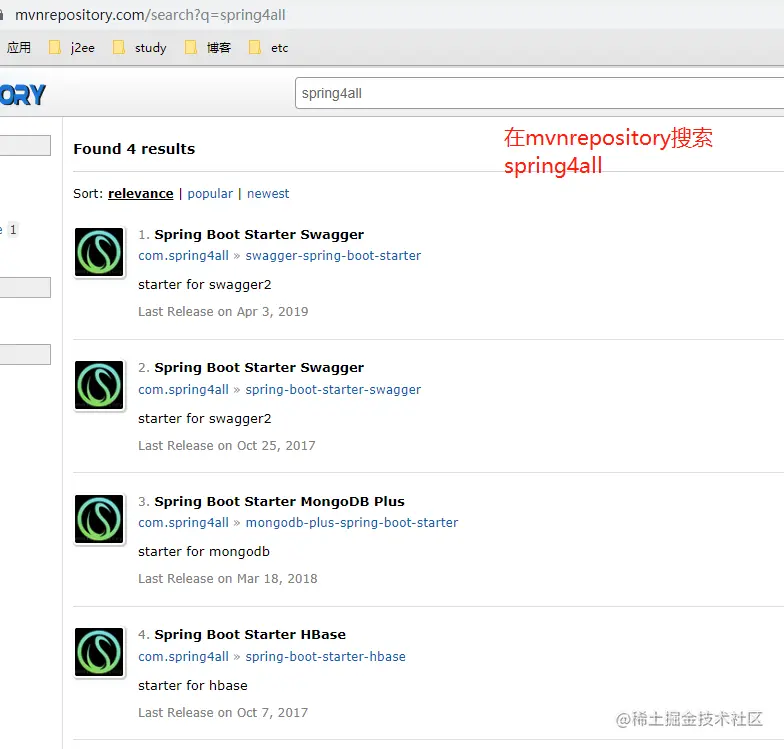
Task: Sort results by newest
Action: [x=268, y=194]
